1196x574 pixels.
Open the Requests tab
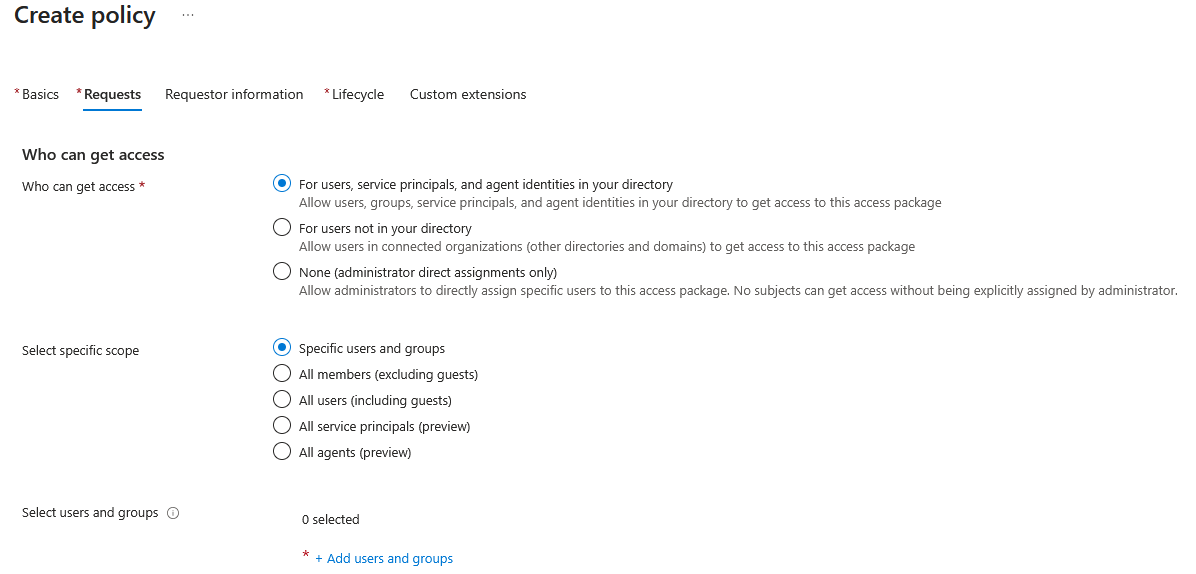click(112, 94)
